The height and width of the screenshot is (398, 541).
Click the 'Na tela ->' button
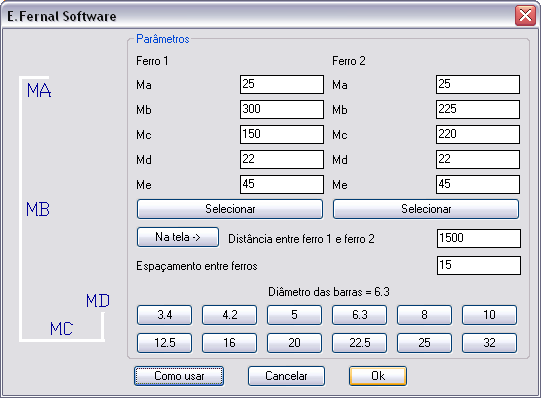178,237
